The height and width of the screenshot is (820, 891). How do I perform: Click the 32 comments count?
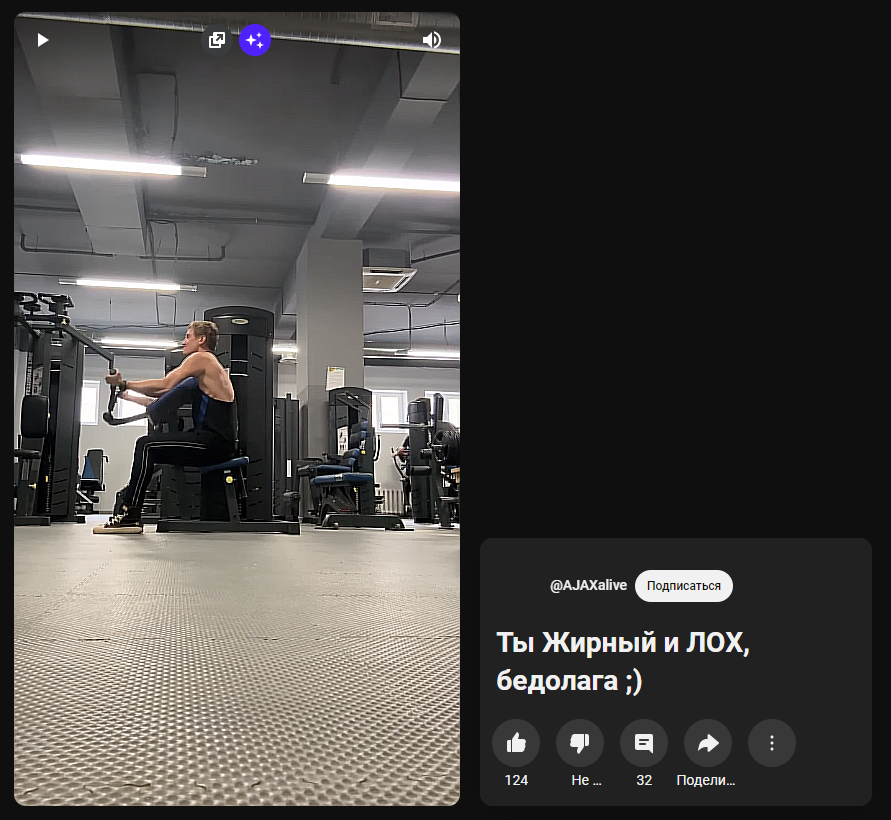click(x=644, y=780)
